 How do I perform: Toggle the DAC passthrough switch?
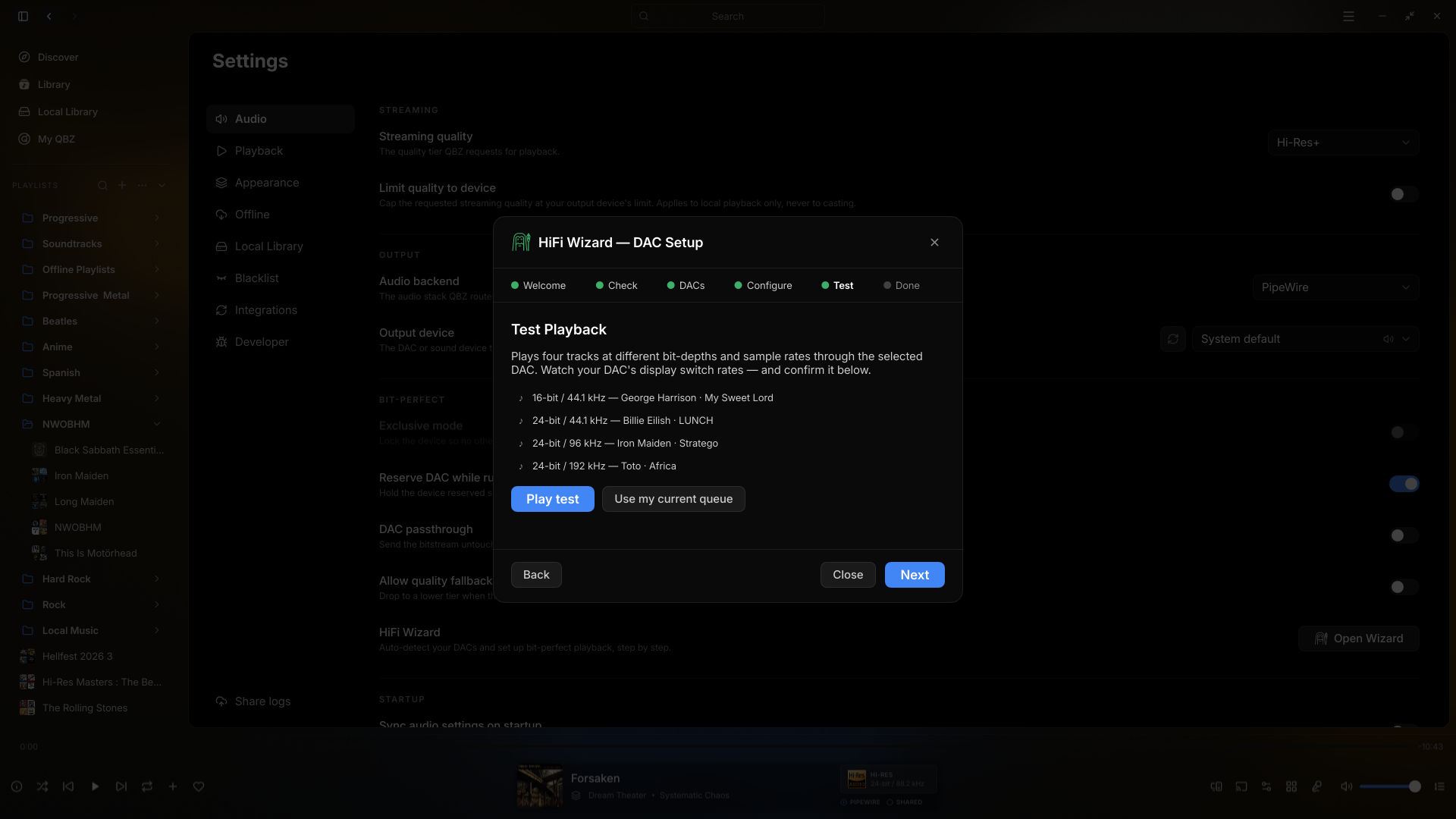[x=1404, y=535]
